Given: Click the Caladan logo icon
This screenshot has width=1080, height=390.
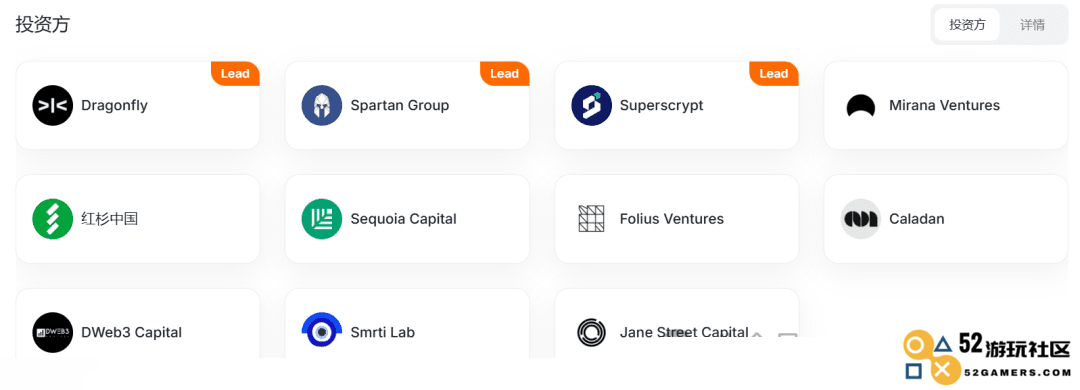Looking at the screenshot, I should (861, 219).
